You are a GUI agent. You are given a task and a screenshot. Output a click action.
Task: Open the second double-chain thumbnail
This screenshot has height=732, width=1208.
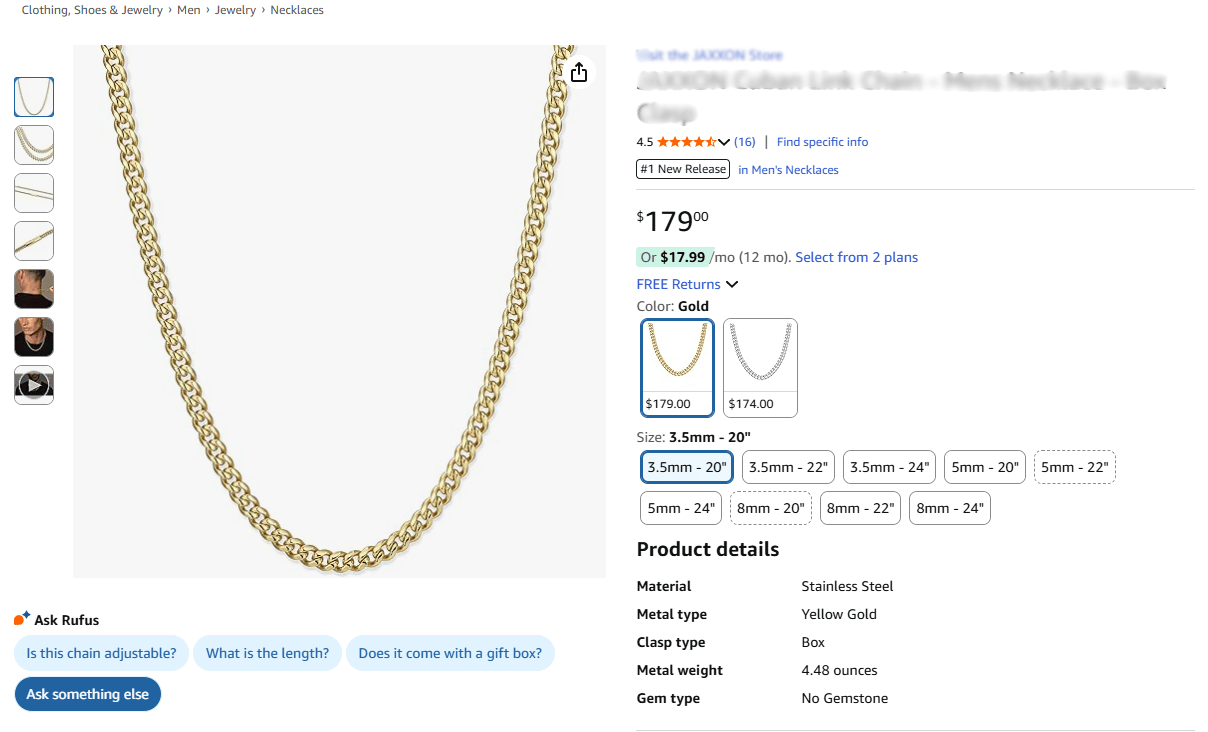[34, 145]
